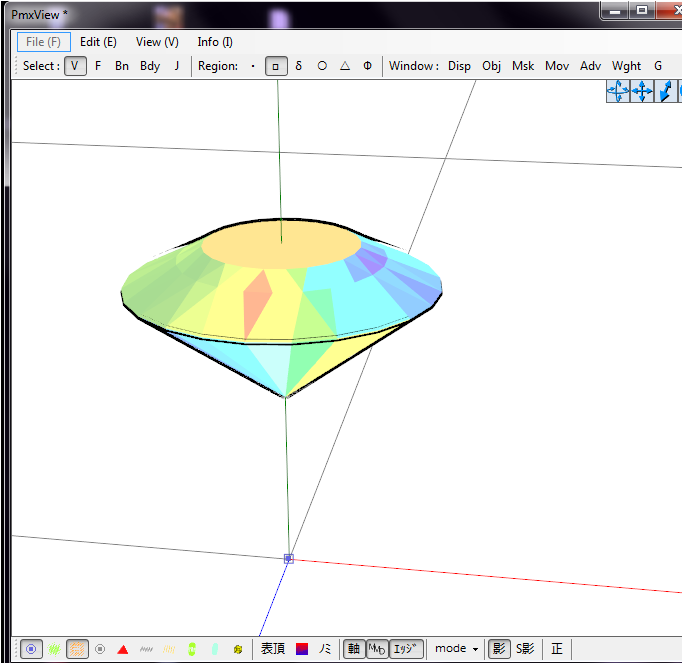Toggle the 影 shadow display button
Viewport: 683px width, 664px height.
coord(498,649)
